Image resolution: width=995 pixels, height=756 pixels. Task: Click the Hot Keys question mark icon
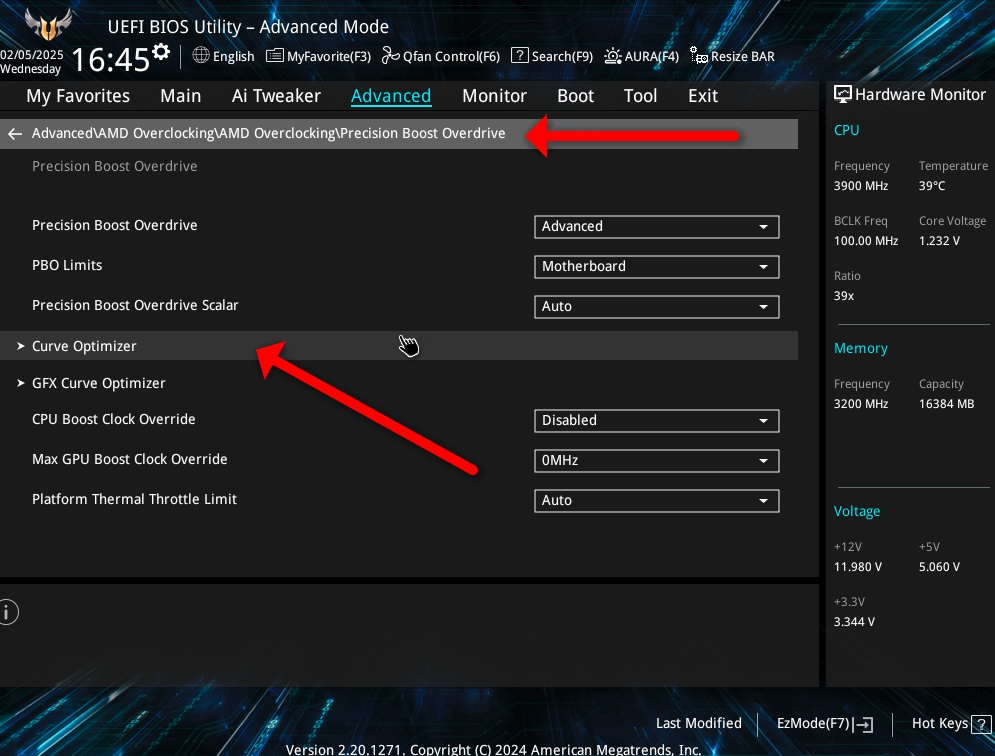[981, 724]
